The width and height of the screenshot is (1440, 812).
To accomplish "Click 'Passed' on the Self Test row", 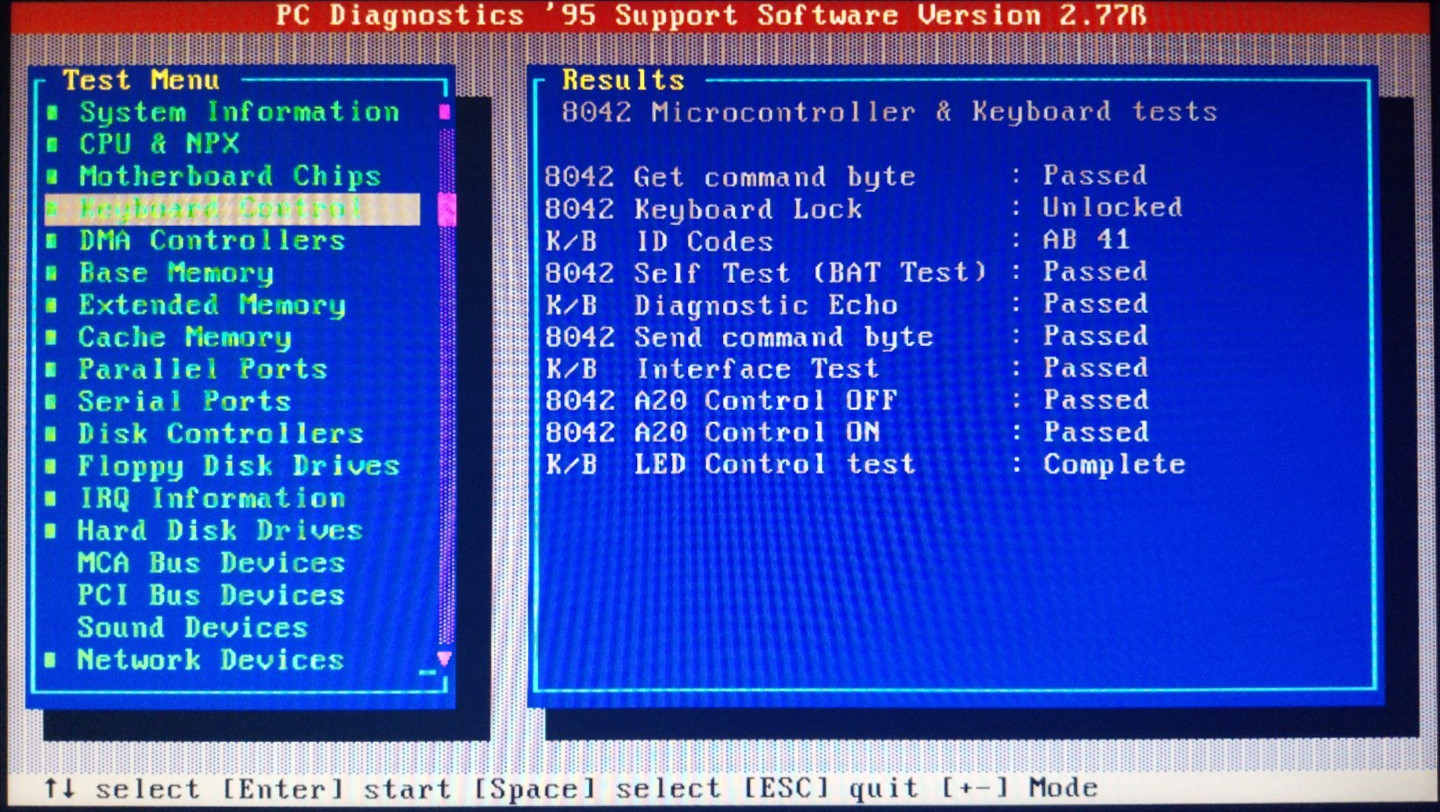I will coord(1095,272).
